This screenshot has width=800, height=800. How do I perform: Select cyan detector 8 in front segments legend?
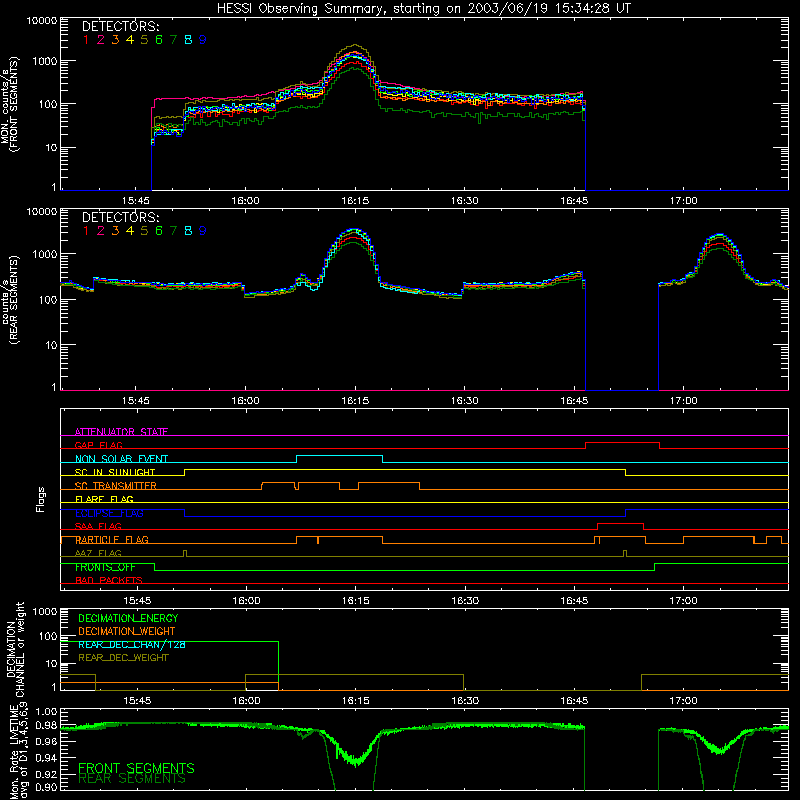(188, 40)
